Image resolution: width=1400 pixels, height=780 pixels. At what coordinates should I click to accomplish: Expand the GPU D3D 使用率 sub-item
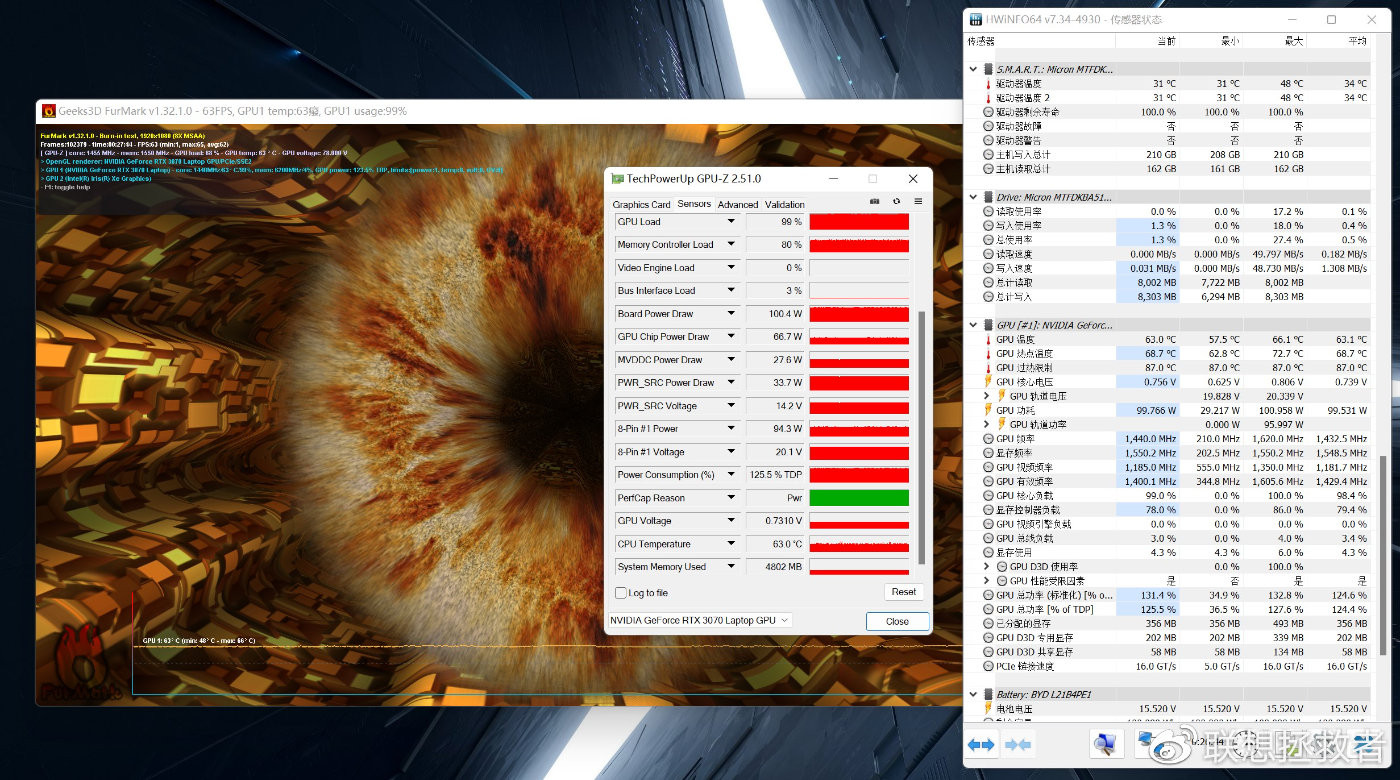[988, 567]
